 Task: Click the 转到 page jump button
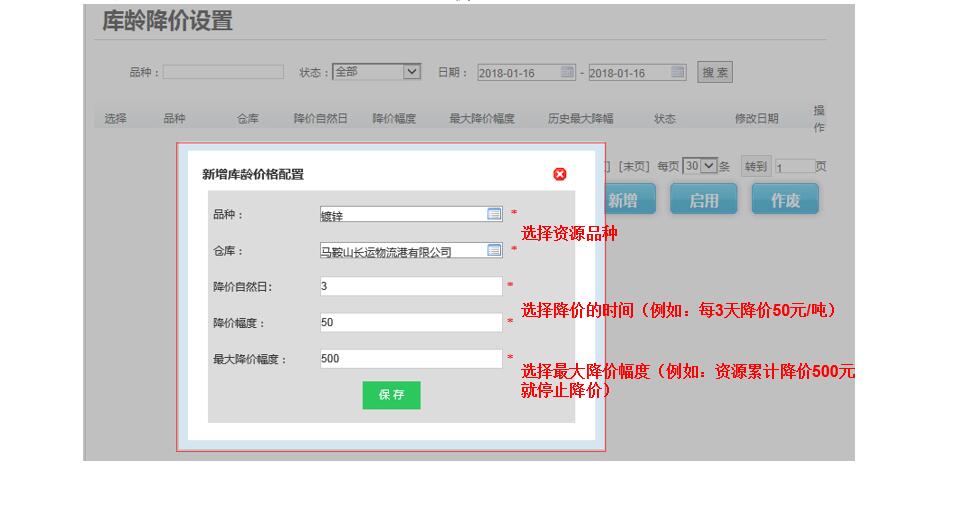pos(755,166)
